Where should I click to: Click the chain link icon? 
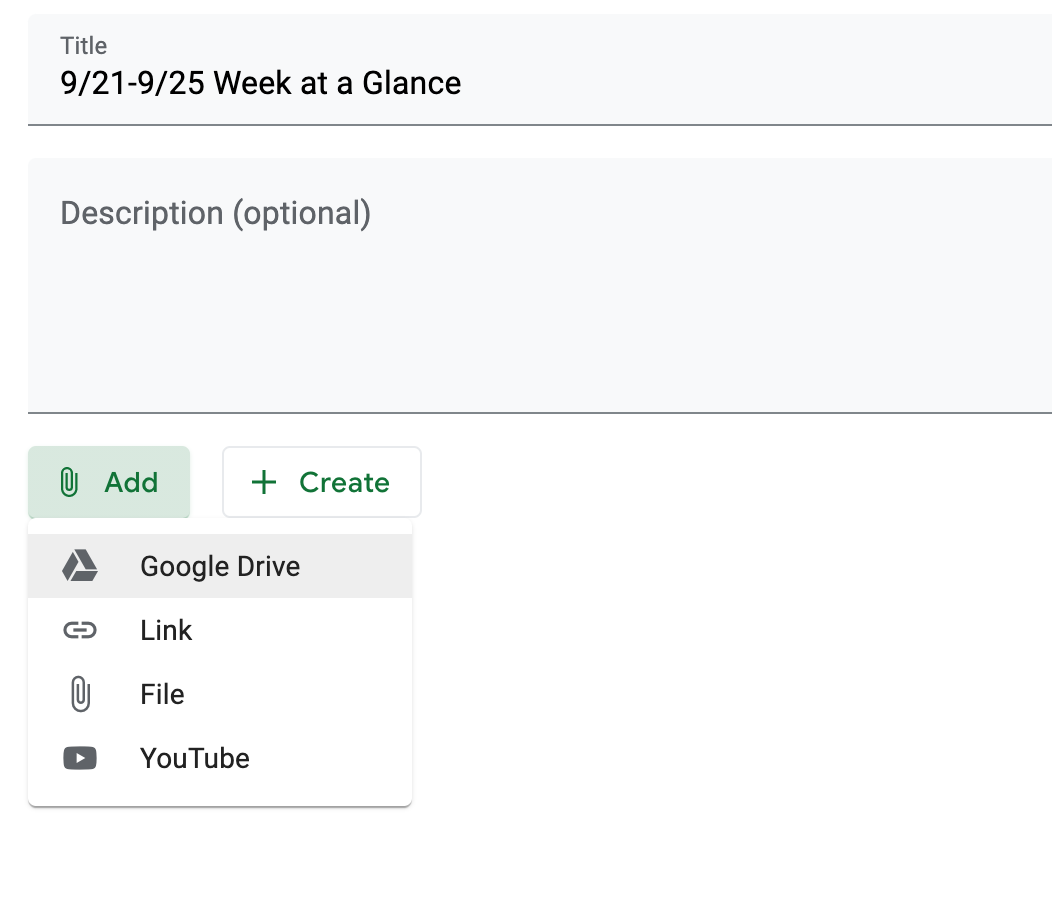pyautogui.click(x=80, y=630)
